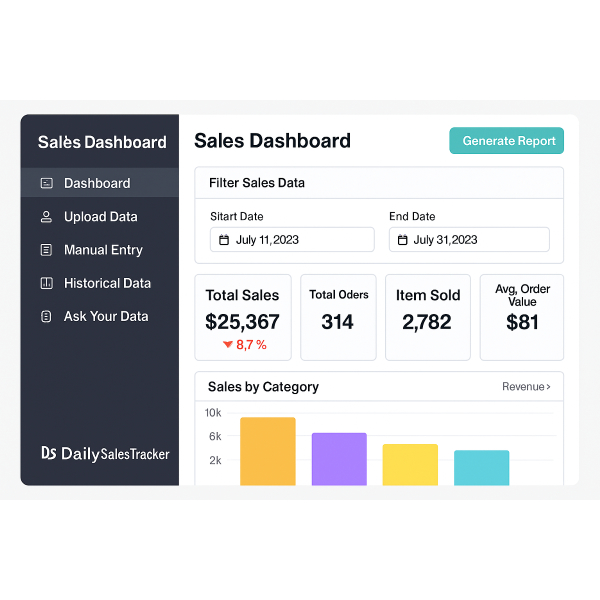Click the Total Sales $25,367 card

[x=243, y=317]
